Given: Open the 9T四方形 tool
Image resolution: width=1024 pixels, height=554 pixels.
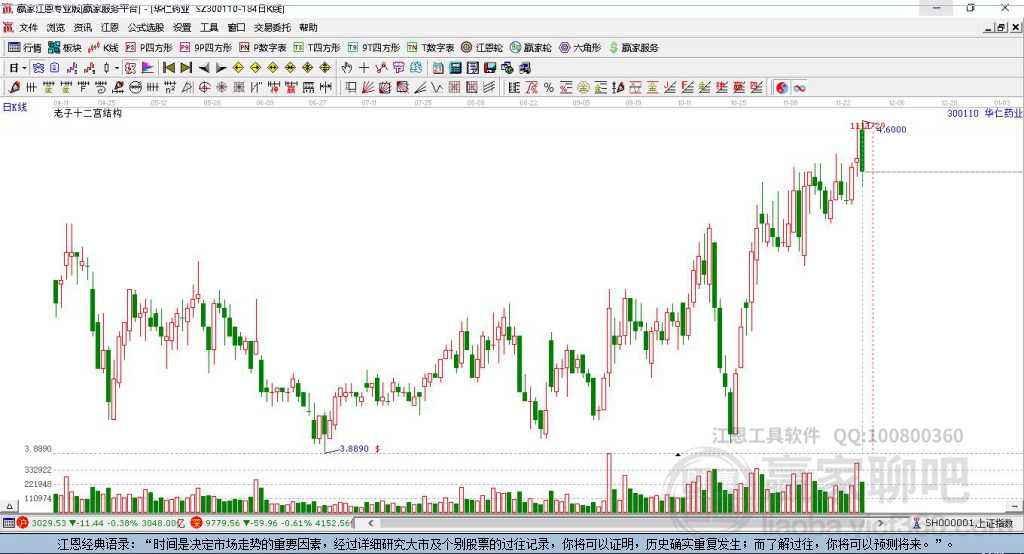Looking at the screenshot, I should tap(374, 48).
